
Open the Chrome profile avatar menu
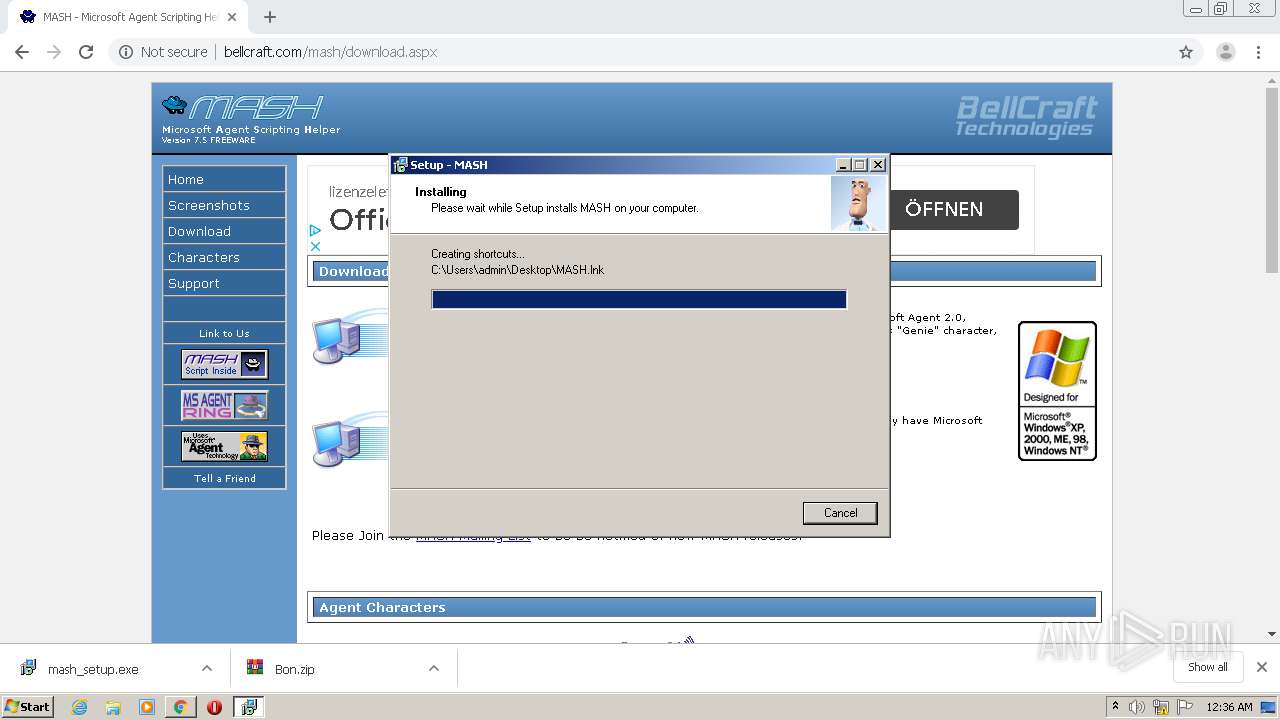pyautogui.click(x=1225, y=52)
